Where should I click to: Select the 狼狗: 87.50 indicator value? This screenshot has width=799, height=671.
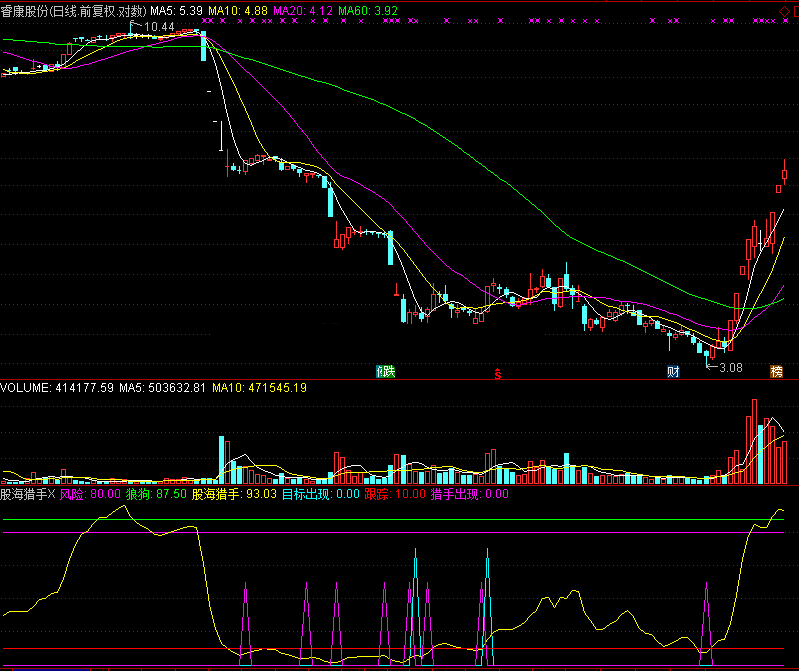(x=156, y=494)
